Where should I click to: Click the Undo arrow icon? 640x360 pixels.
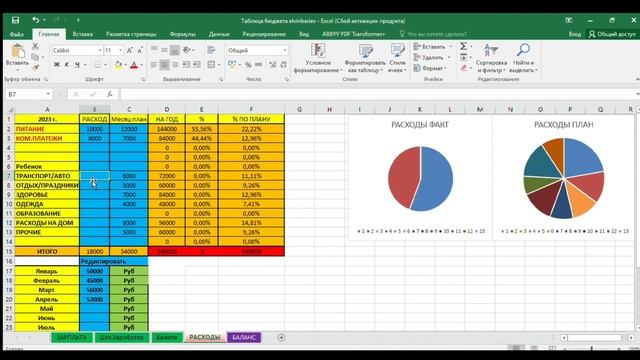36,20
